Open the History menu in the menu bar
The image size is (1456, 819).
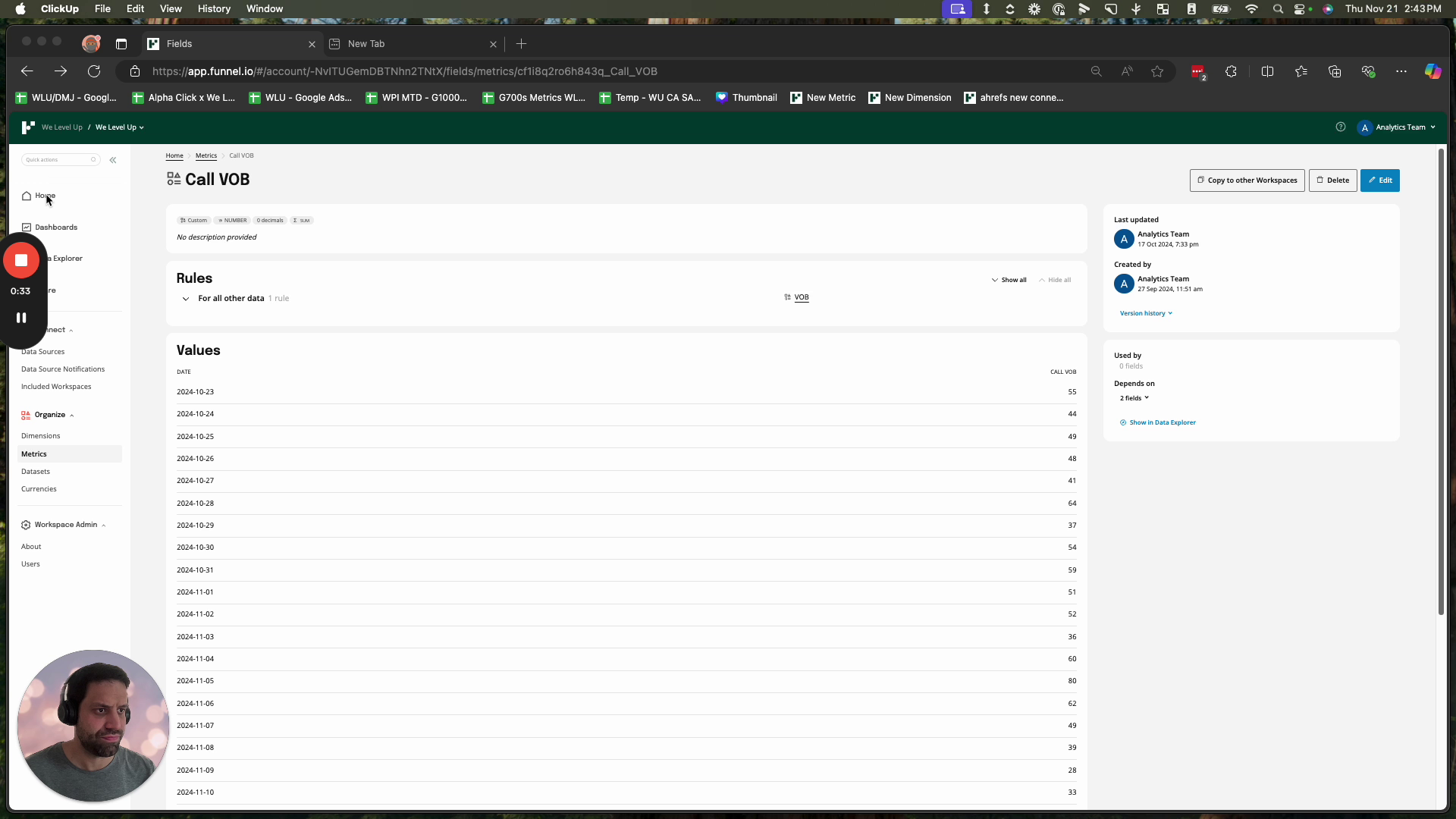[x=214, y=9]
